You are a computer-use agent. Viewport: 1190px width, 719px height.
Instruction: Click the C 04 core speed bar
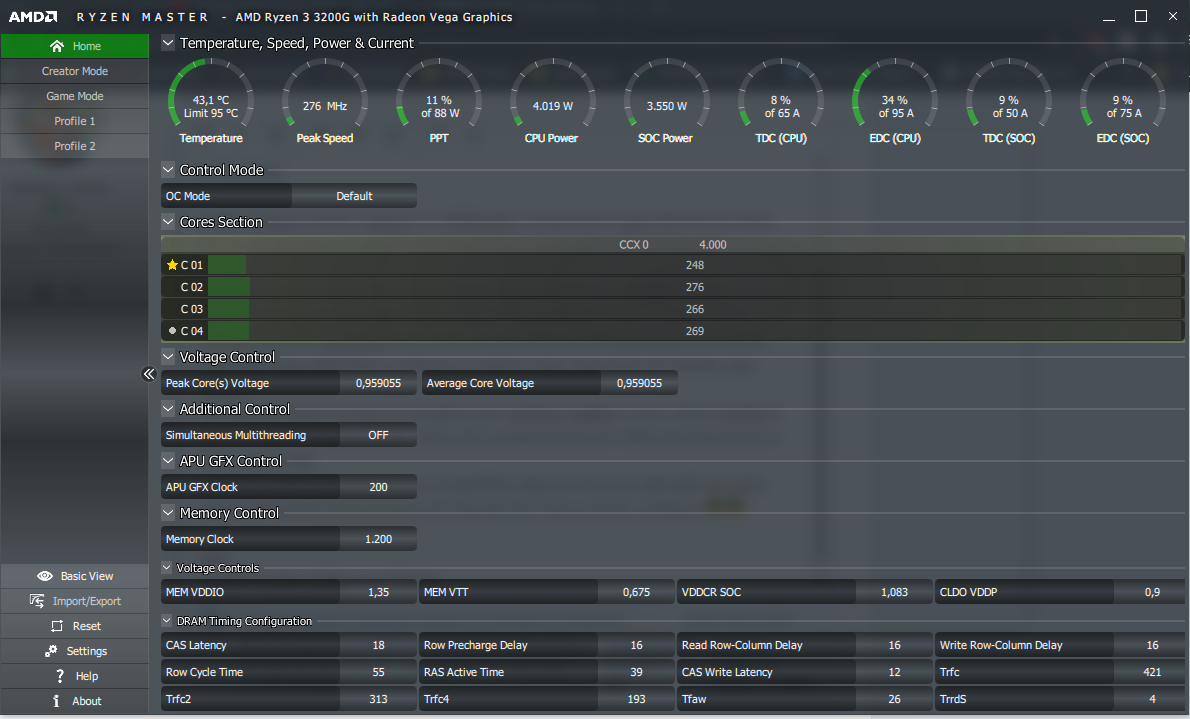[695, 331]
